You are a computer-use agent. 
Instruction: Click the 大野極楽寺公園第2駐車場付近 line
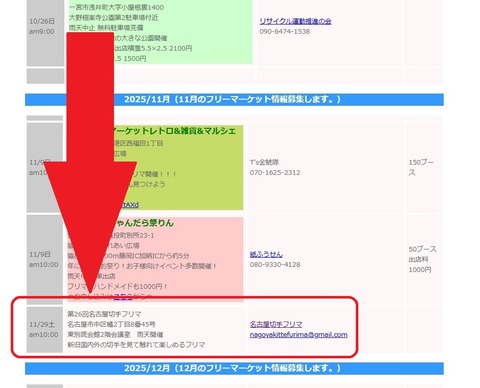[114, 18]
